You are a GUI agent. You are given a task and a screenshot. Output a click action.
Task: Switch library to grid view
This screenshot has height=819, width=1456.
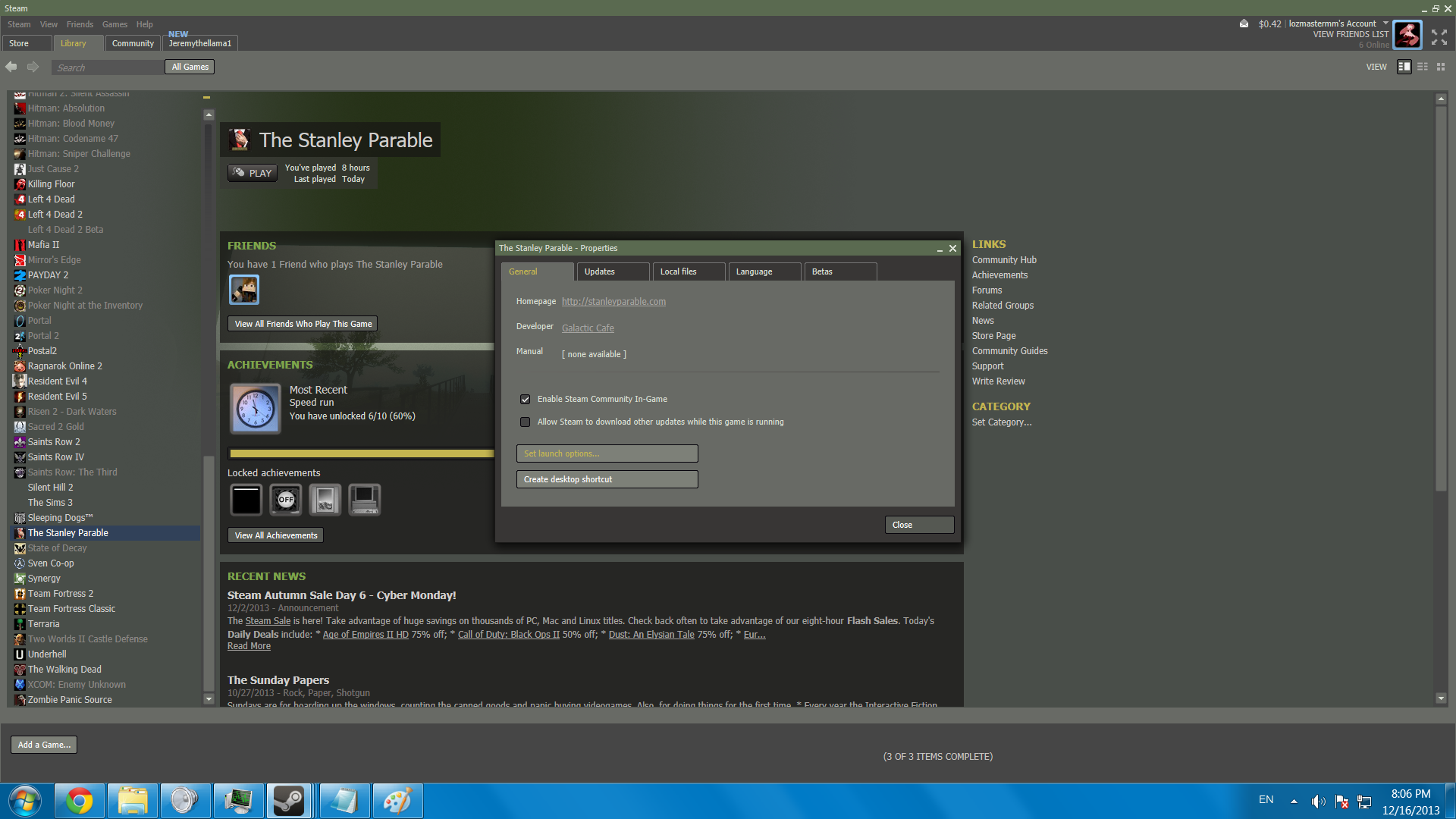(1441, 67)
